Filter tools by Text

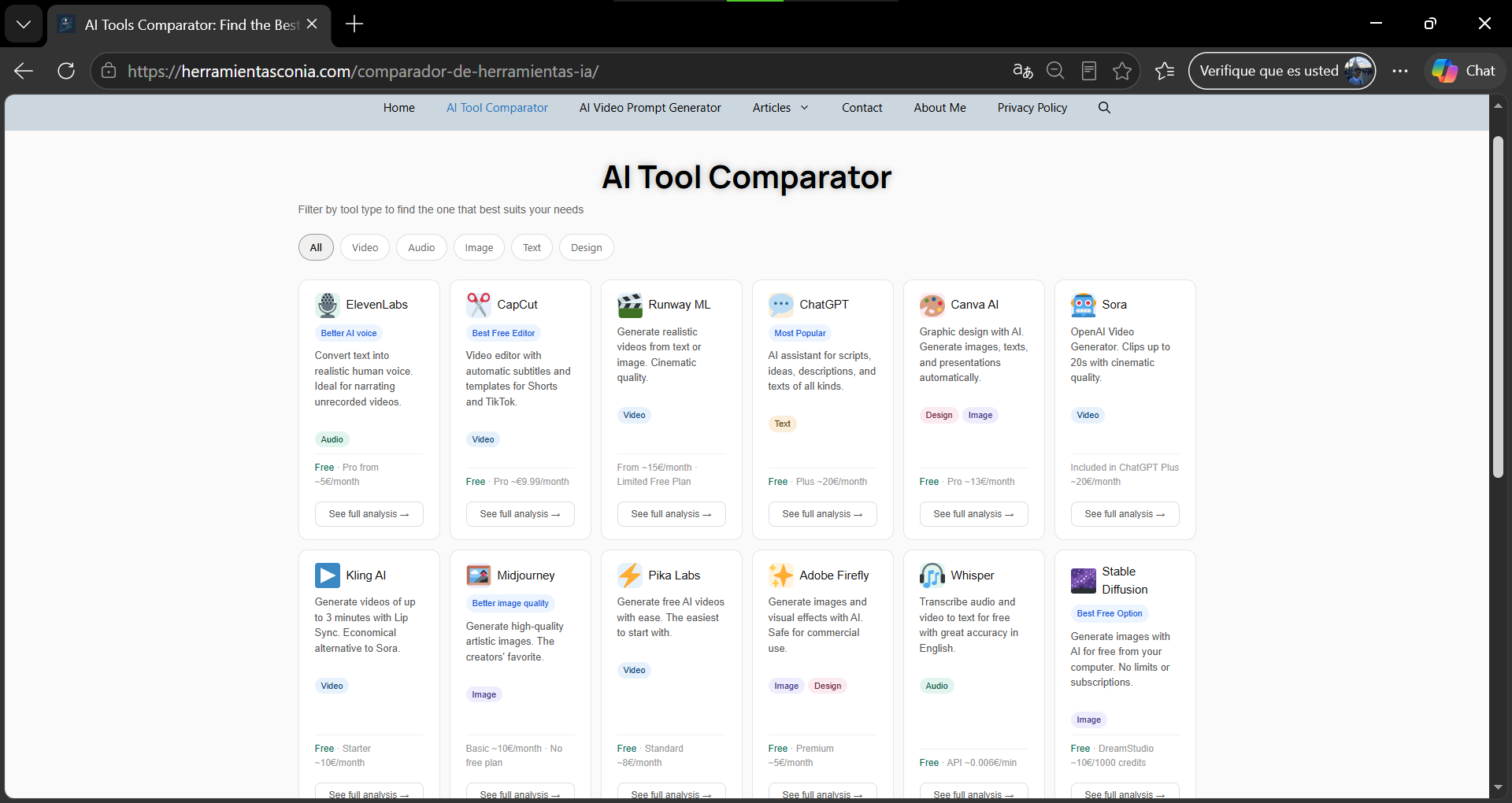(532, 247)
